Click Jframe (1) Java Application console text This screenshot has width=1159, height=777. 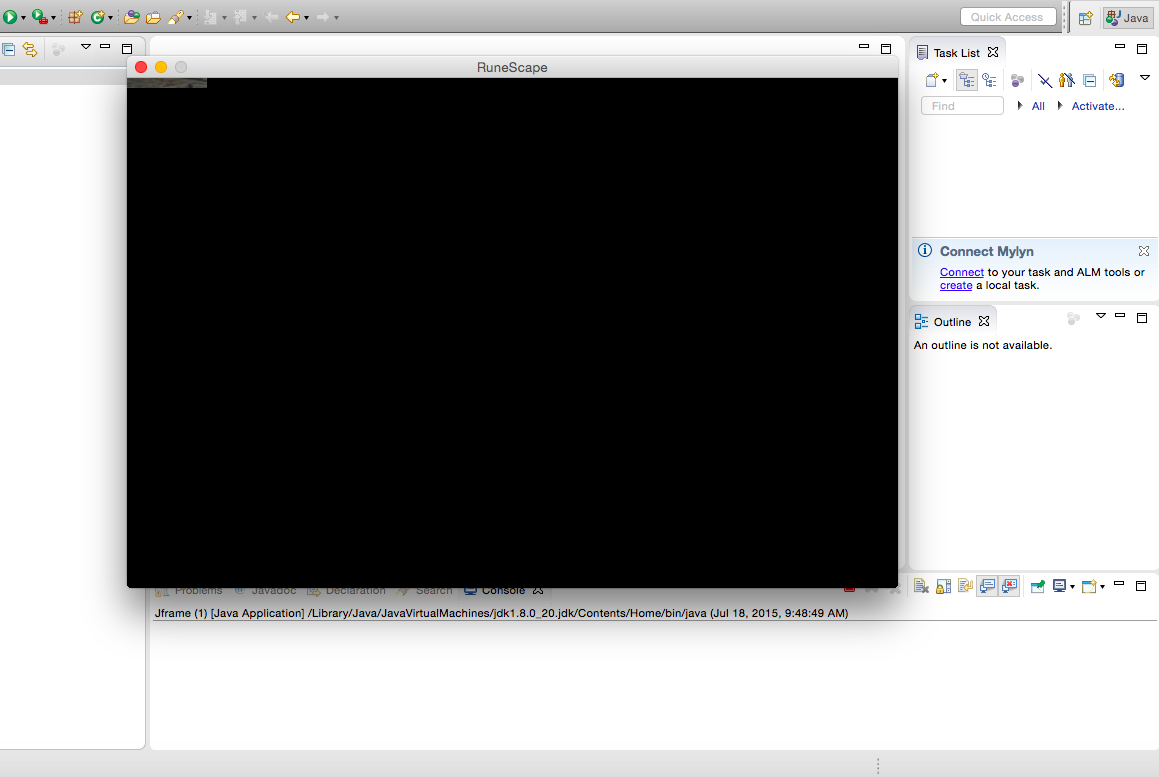click(501, 613)
